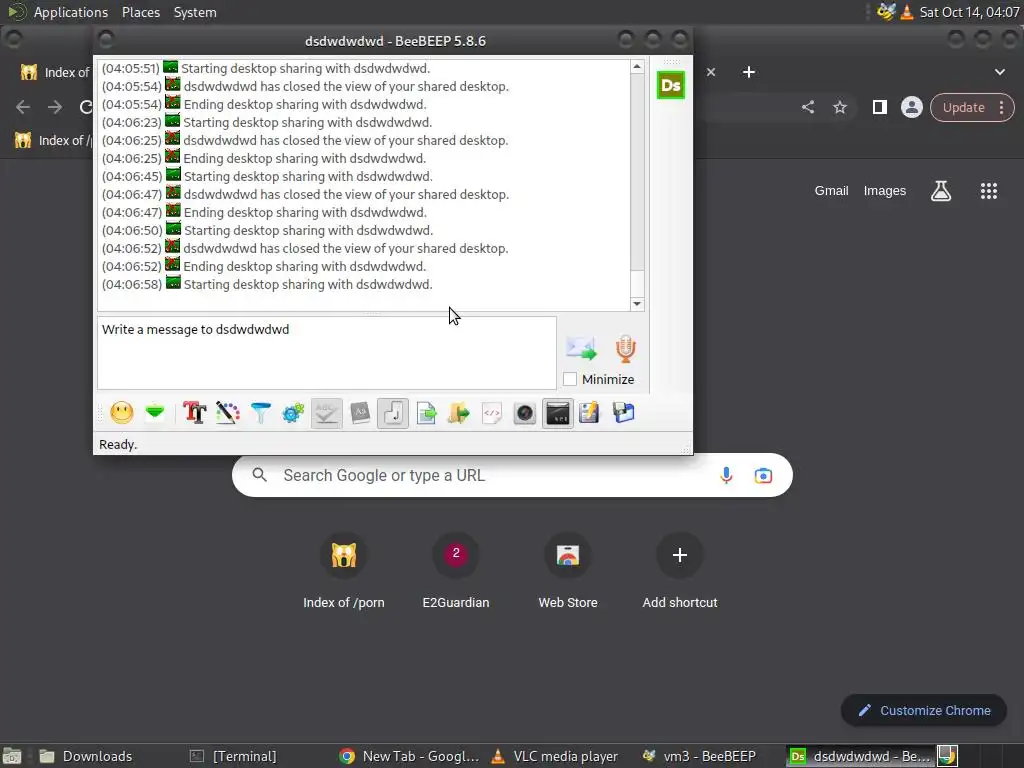Click the send folder icon

[458, 413]
